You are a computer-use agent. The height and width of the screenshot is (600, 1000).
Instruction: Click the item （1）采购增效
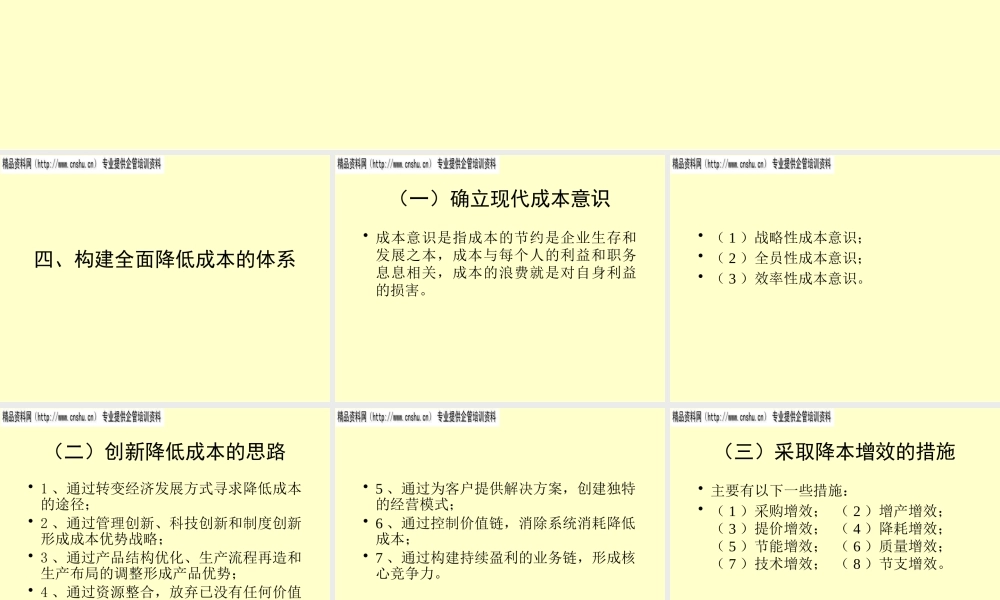[765, 511]
